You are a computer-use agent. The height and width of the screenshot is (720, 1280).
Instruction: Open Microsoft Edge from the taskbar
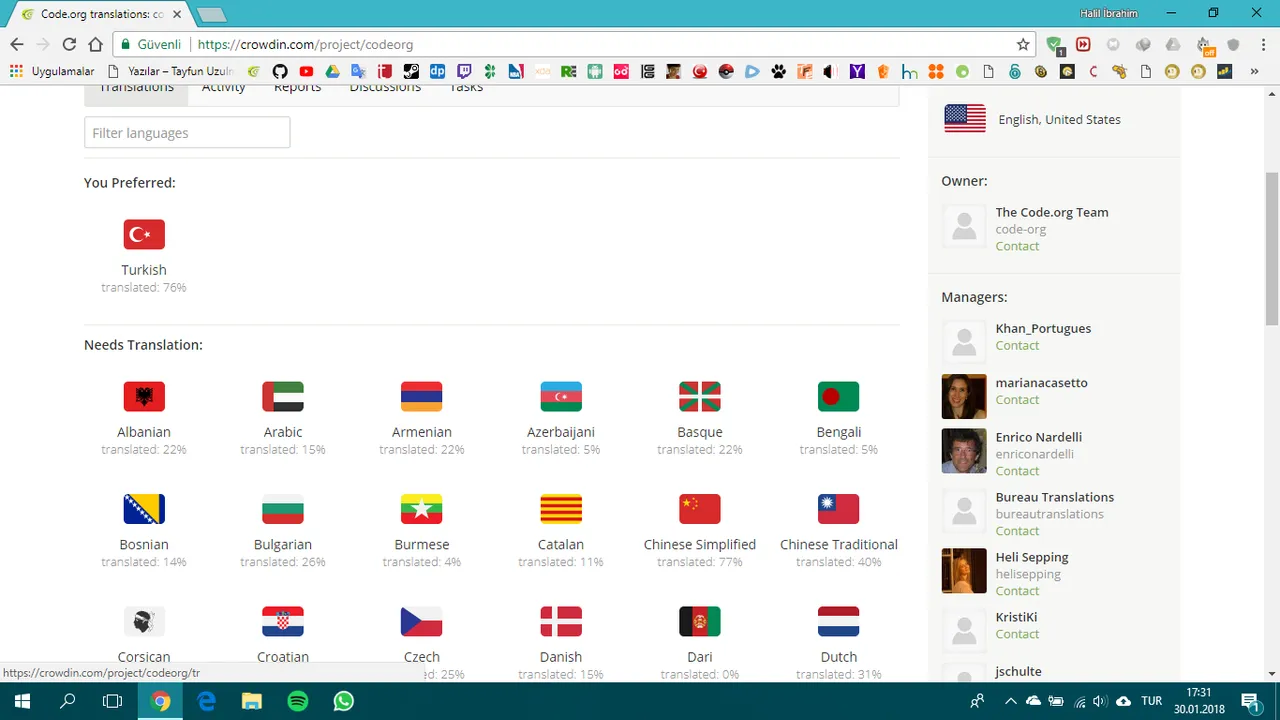[206, 701]
